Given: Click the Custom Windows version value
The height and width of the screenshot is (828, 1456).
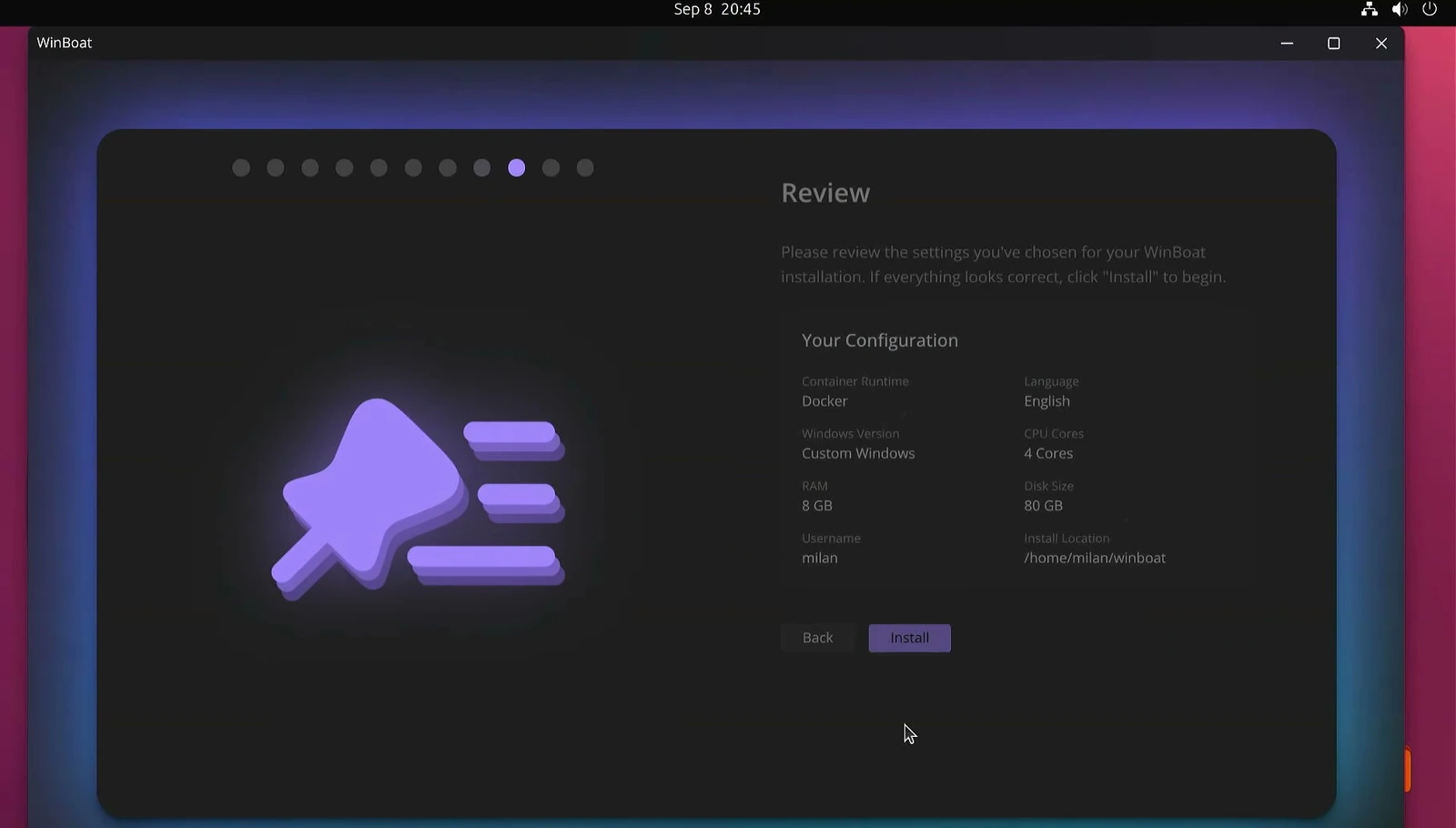Looking at the screenshot, I should pyautogui.click(x=858, y=453).
